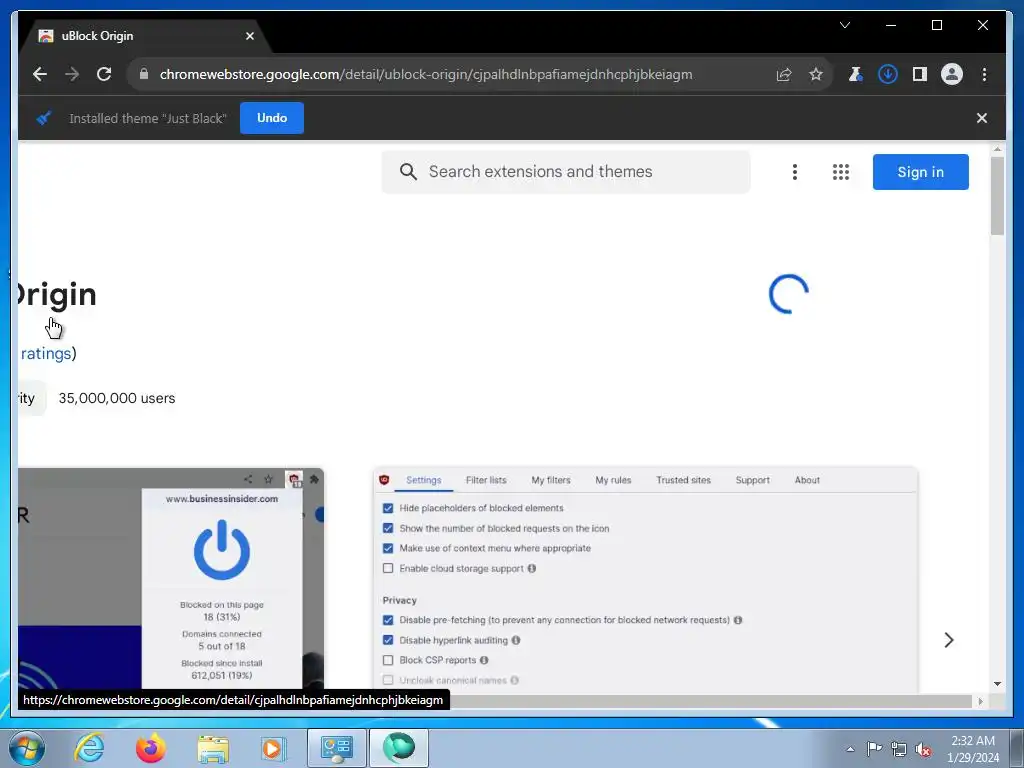Click info icon beside Block CSP reports

click(484, 660)
